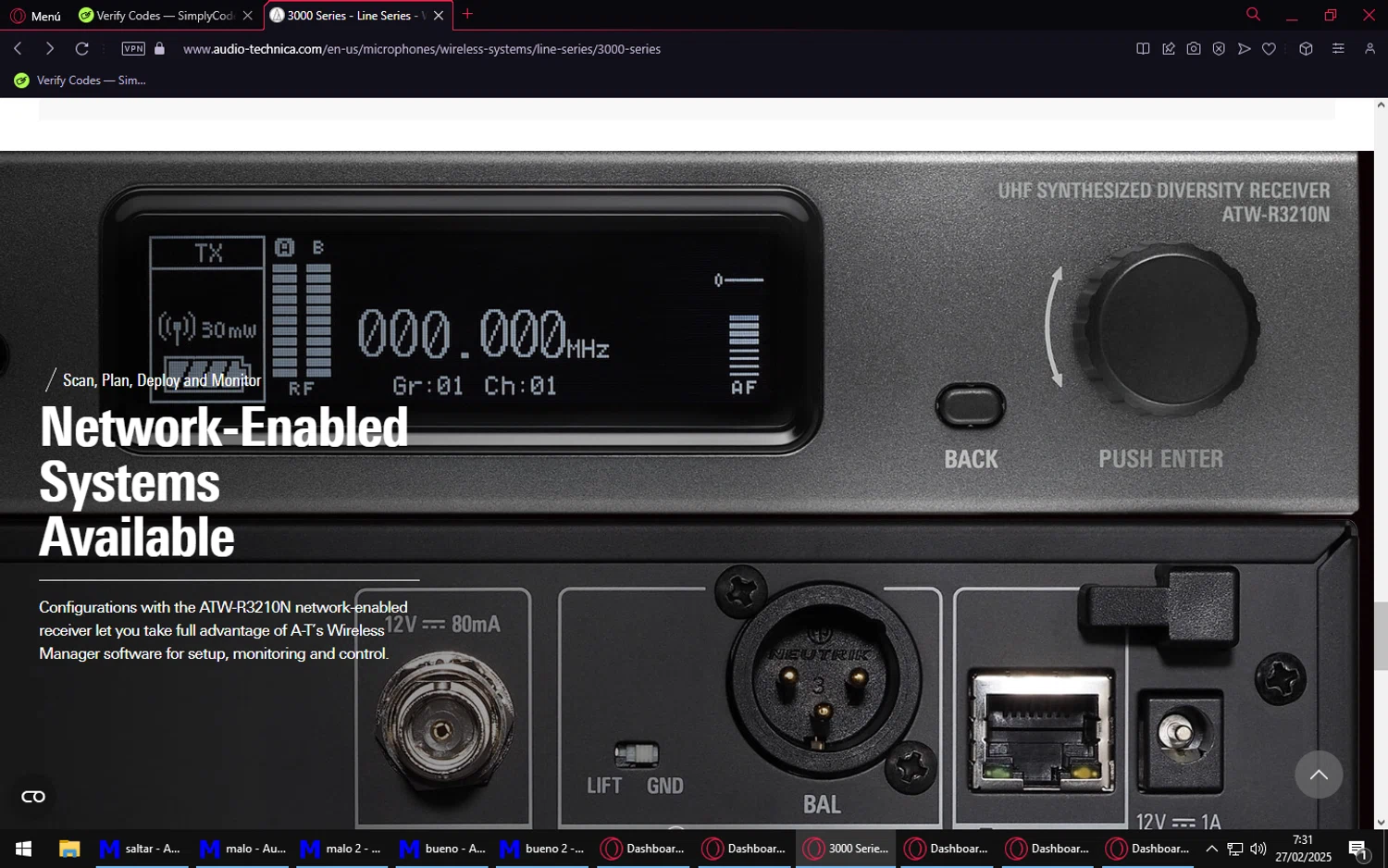Click the scrollbar up arrow

[x=1381, y=105]
